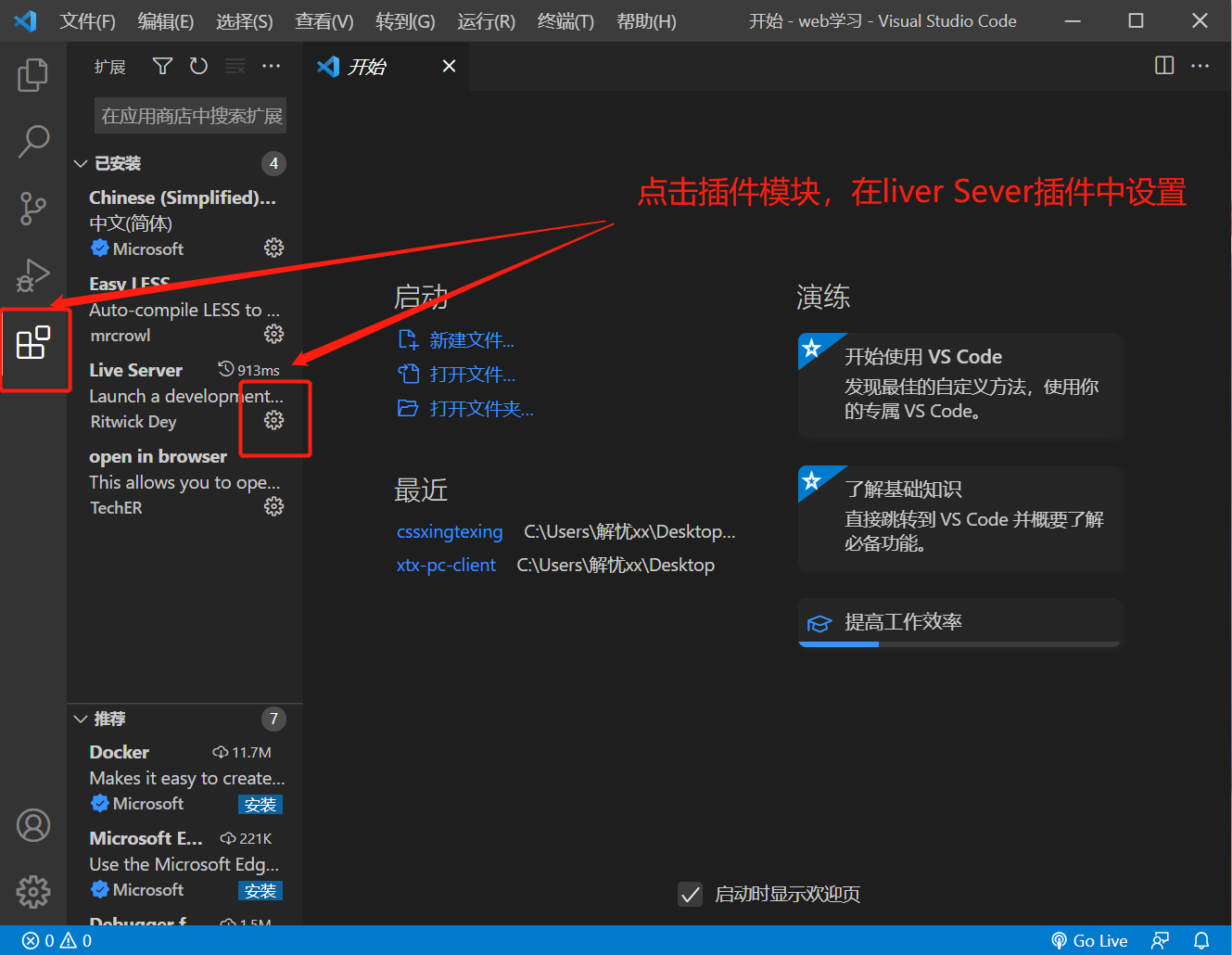The image size is (1232, 955).
Task: Open gear settings for Easy LESS extension
Action: tap(273, 334)
